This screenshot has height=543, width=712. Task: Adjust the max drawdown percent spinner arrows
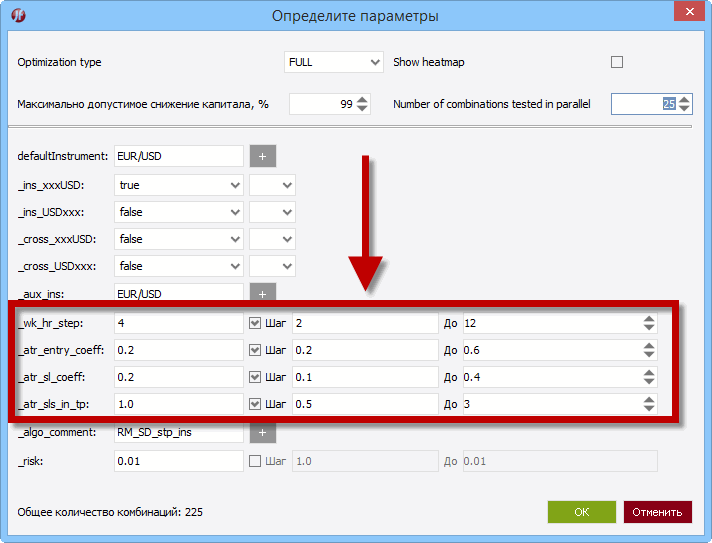coord(362,104)
